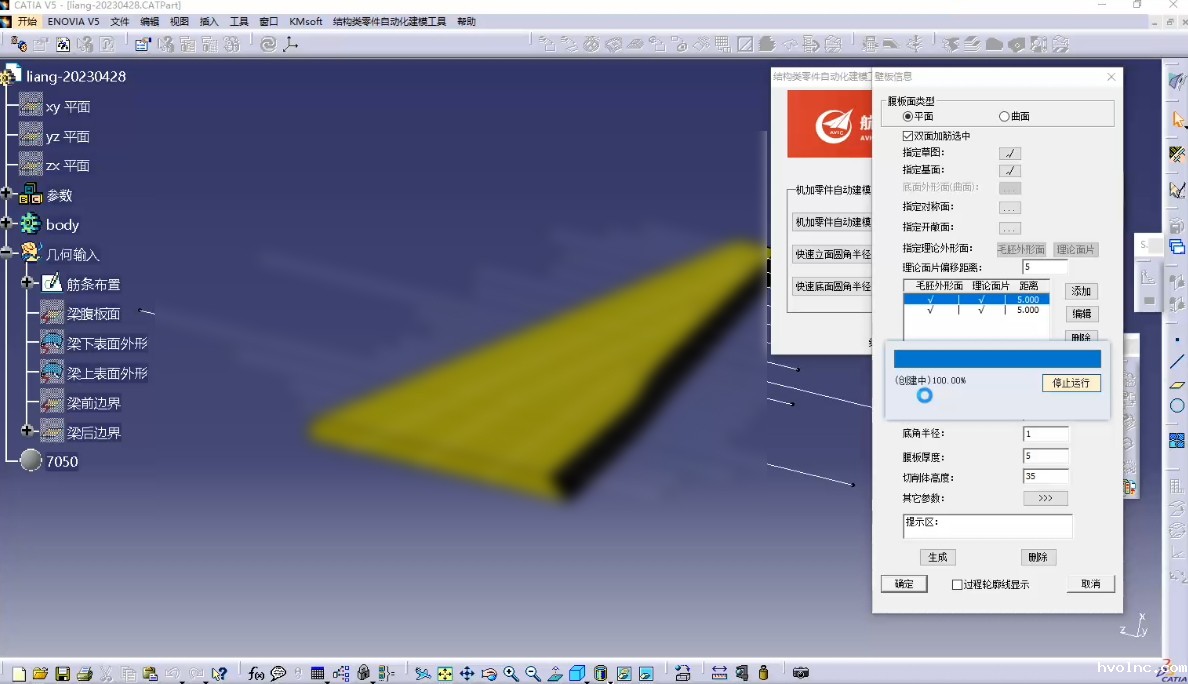The image size is (1188, 684).
Task: Click the Fit All In view icon
Action: coord(445,674)
